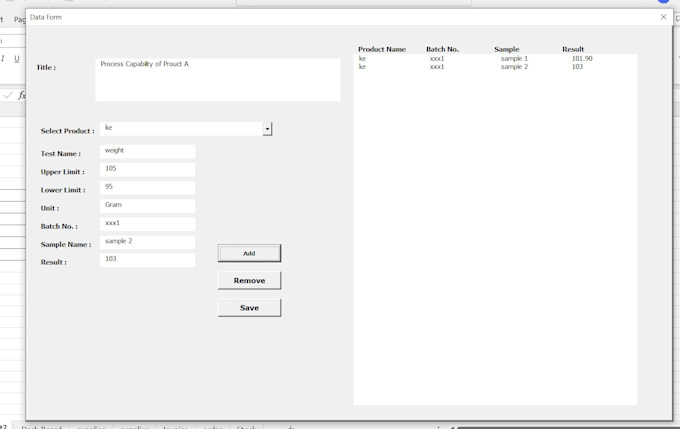Select the result value '101.90' in list
680x429 pixels.
[582, 59]
